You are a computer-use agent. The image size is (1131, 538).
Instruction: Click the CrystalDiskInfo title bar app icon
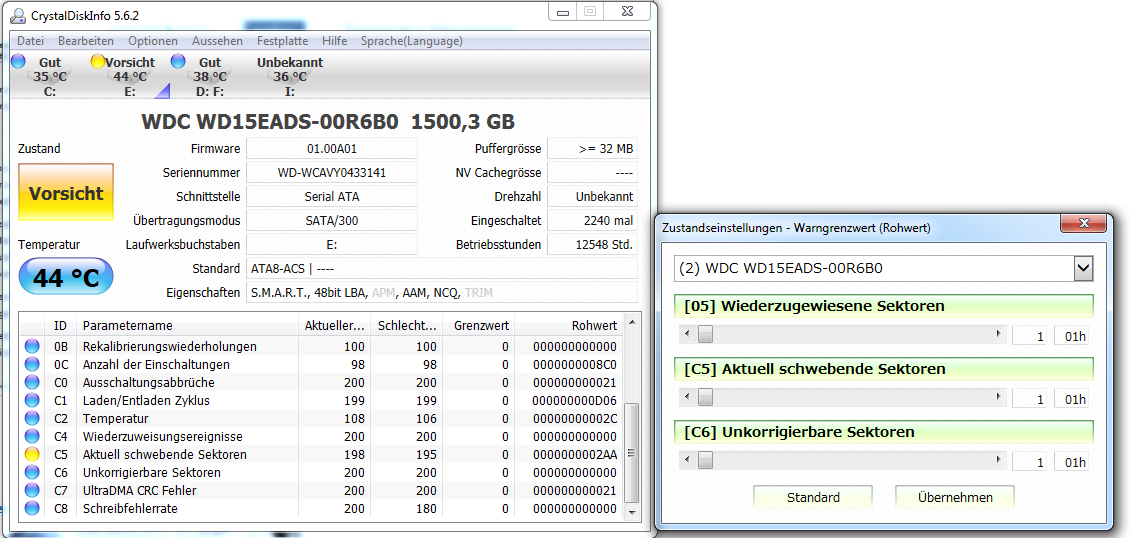click(18, 14)
